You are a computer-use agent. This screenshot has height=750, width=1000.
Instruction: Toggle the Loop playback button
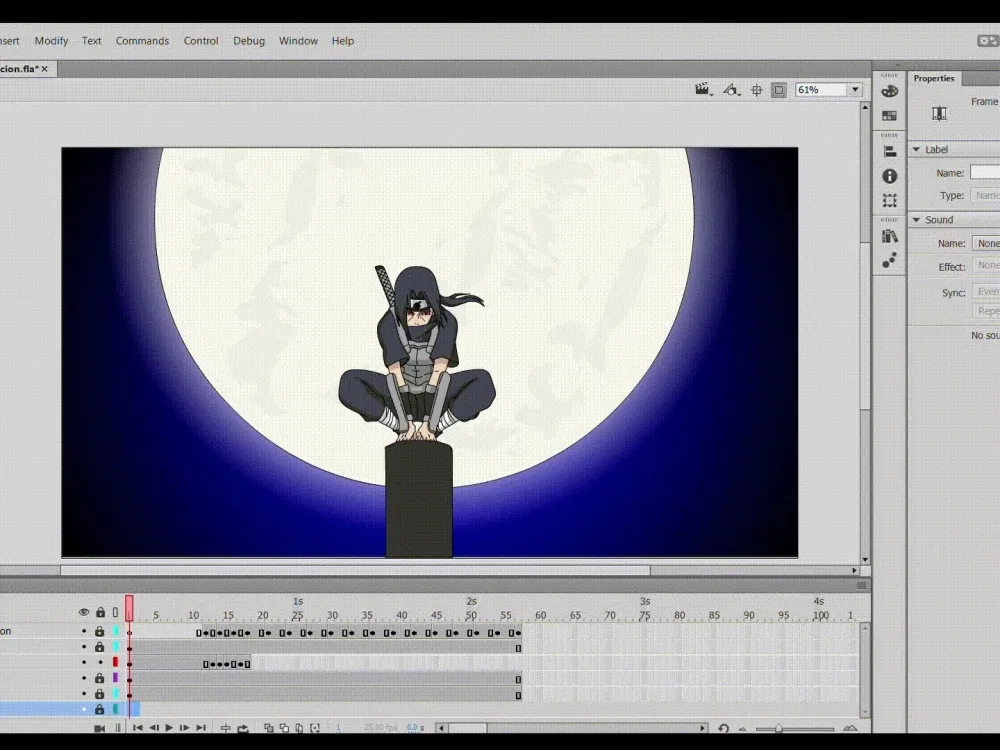click(242, 728)
